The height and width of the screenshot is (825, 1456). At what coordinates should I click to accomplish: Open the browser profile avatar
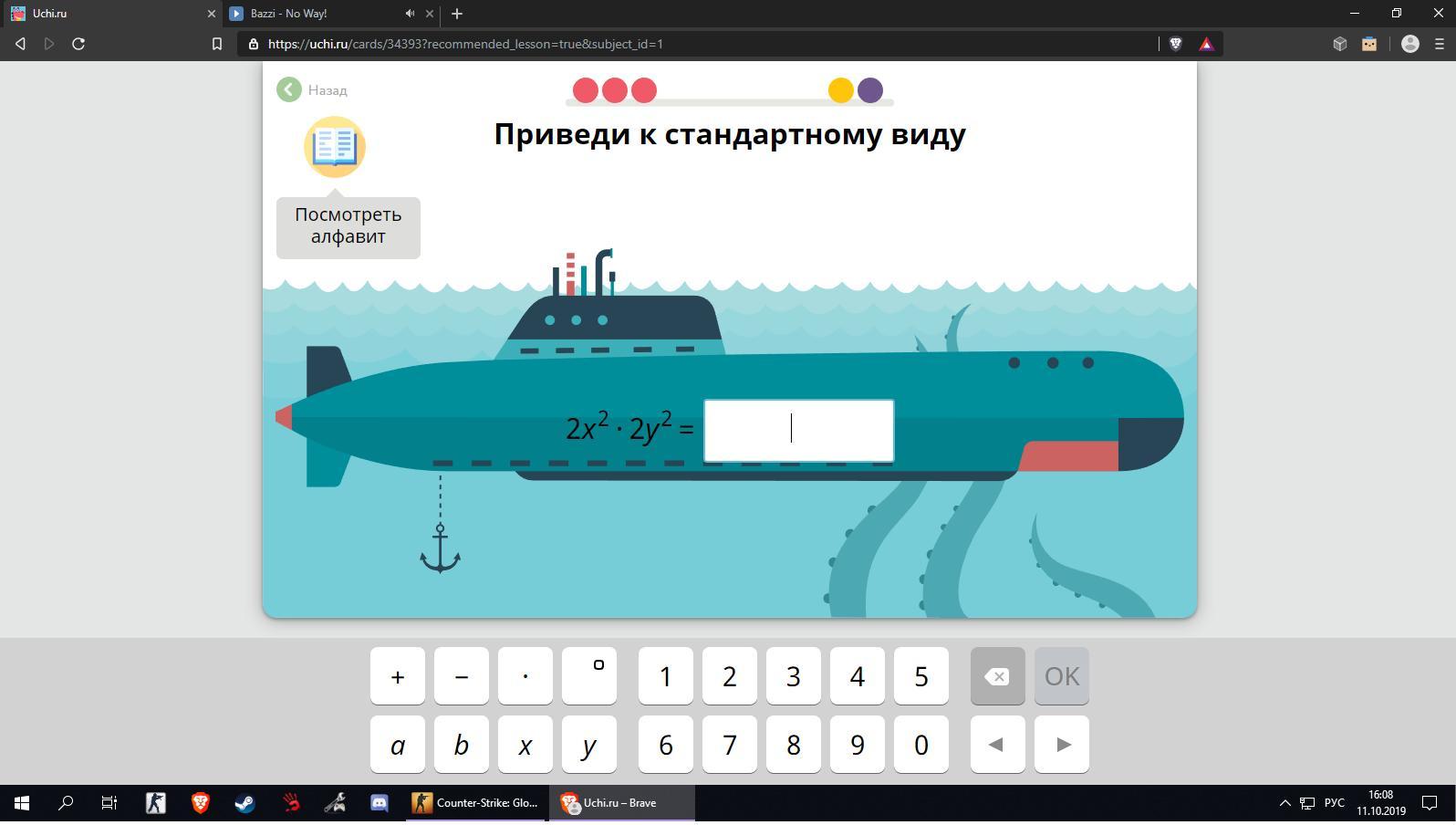[1410, 44]
